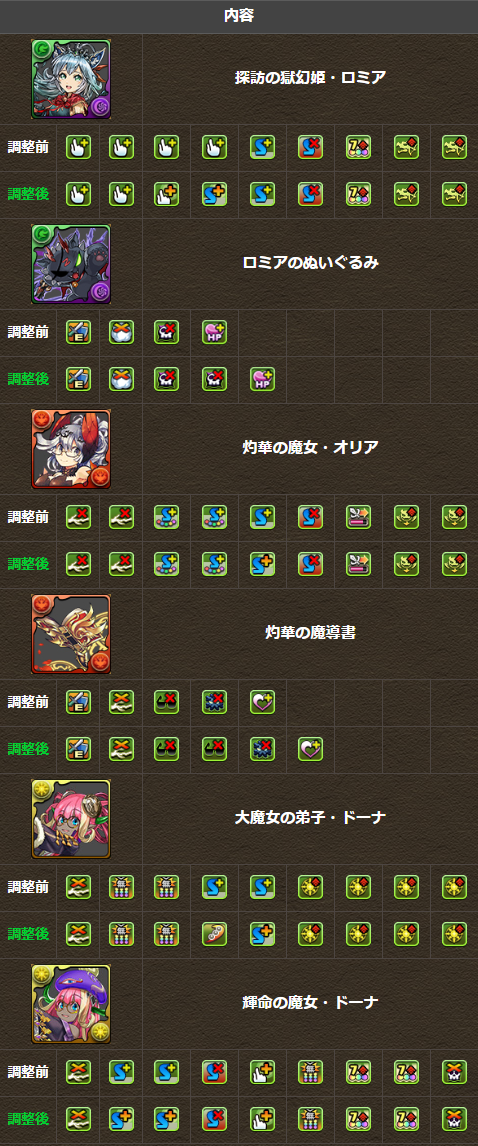Click the 大魔女の弟子・ドーナ portrait
478x1146 pixels.
pyautogui.click(x=71, y=819)
